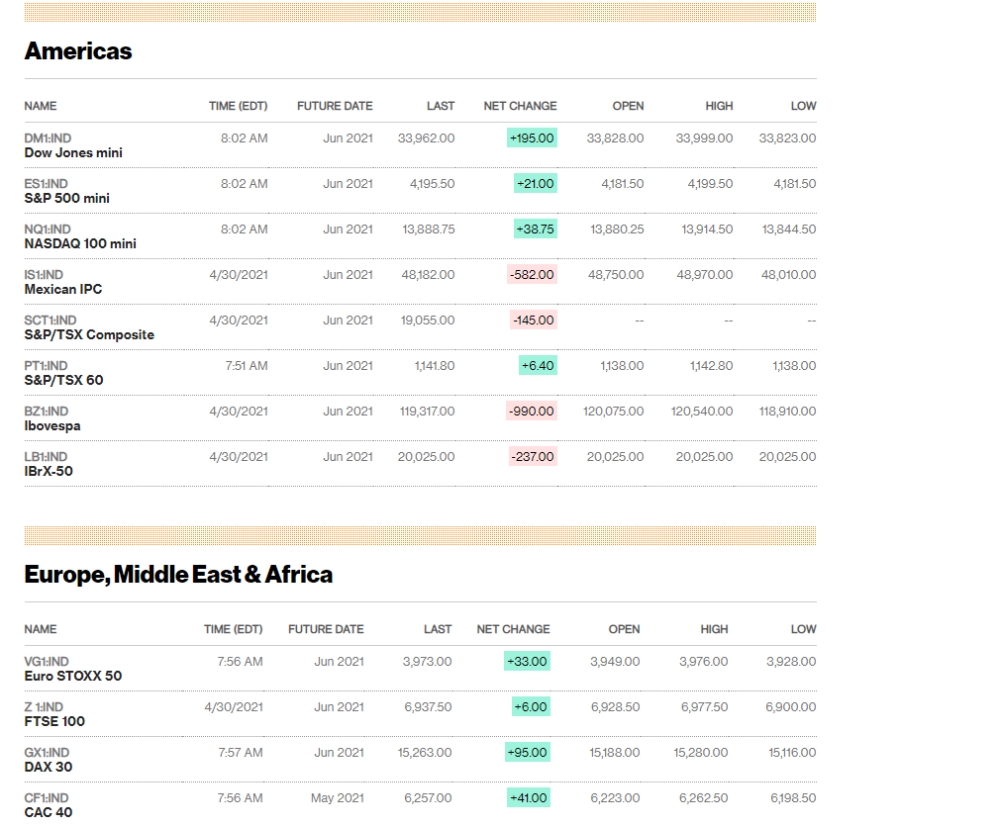Click the +21.00 net change badge

coord(536,184)
